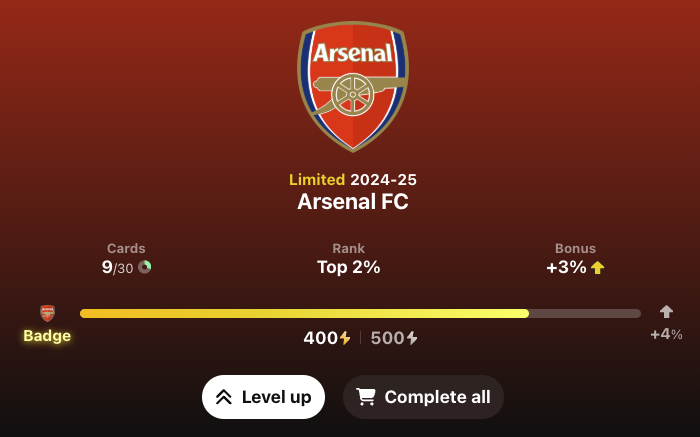This screenshot has height=437, width=700.
Task: Click the yellow lightning bolt beside 400
Action: (x=345, y=338)
